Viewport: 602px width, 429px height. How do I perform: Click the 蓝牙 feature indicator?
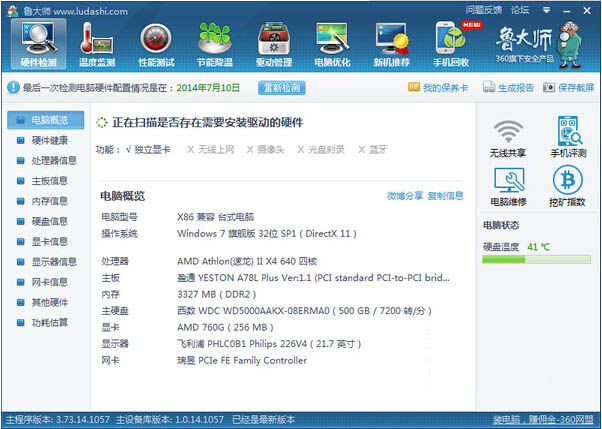pos(372,150)
